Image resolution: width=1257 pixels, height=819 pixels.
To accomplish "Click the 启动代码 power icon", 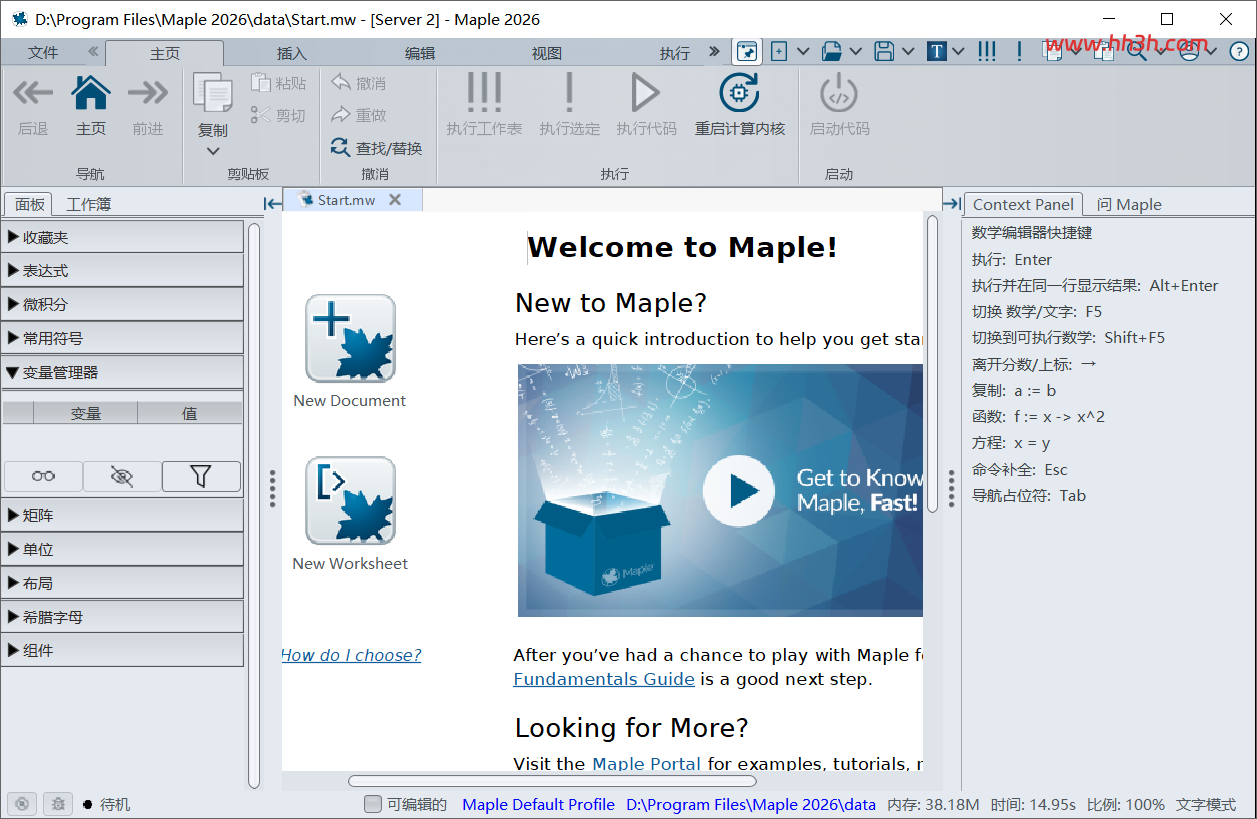I will coord(839,93).
